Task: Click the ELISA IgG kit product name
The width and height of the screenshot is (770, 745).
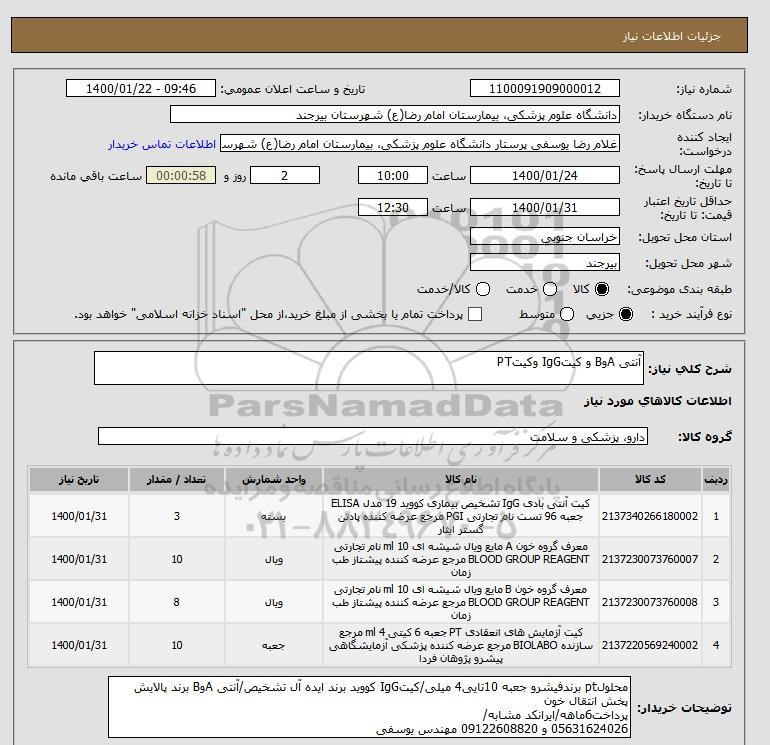Action: (x=461, y=516)
